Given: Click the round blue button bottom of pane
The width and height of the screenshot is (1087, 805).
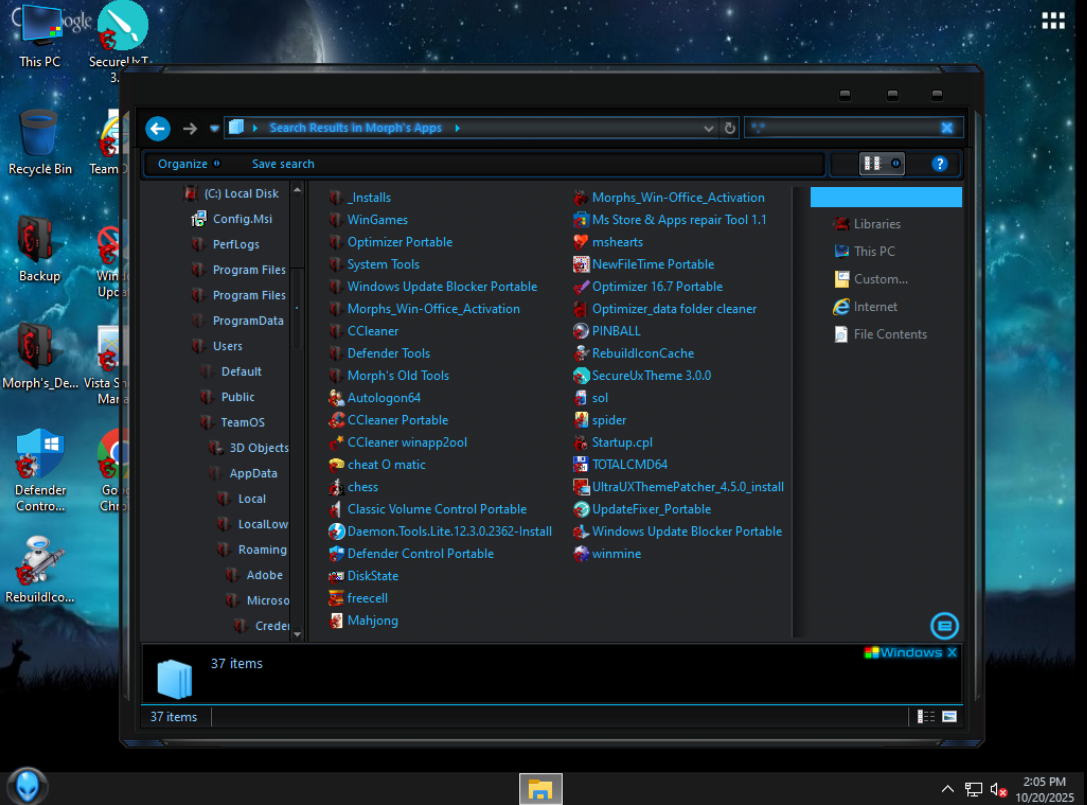Looking at the screenshot, I should point(944,625).
